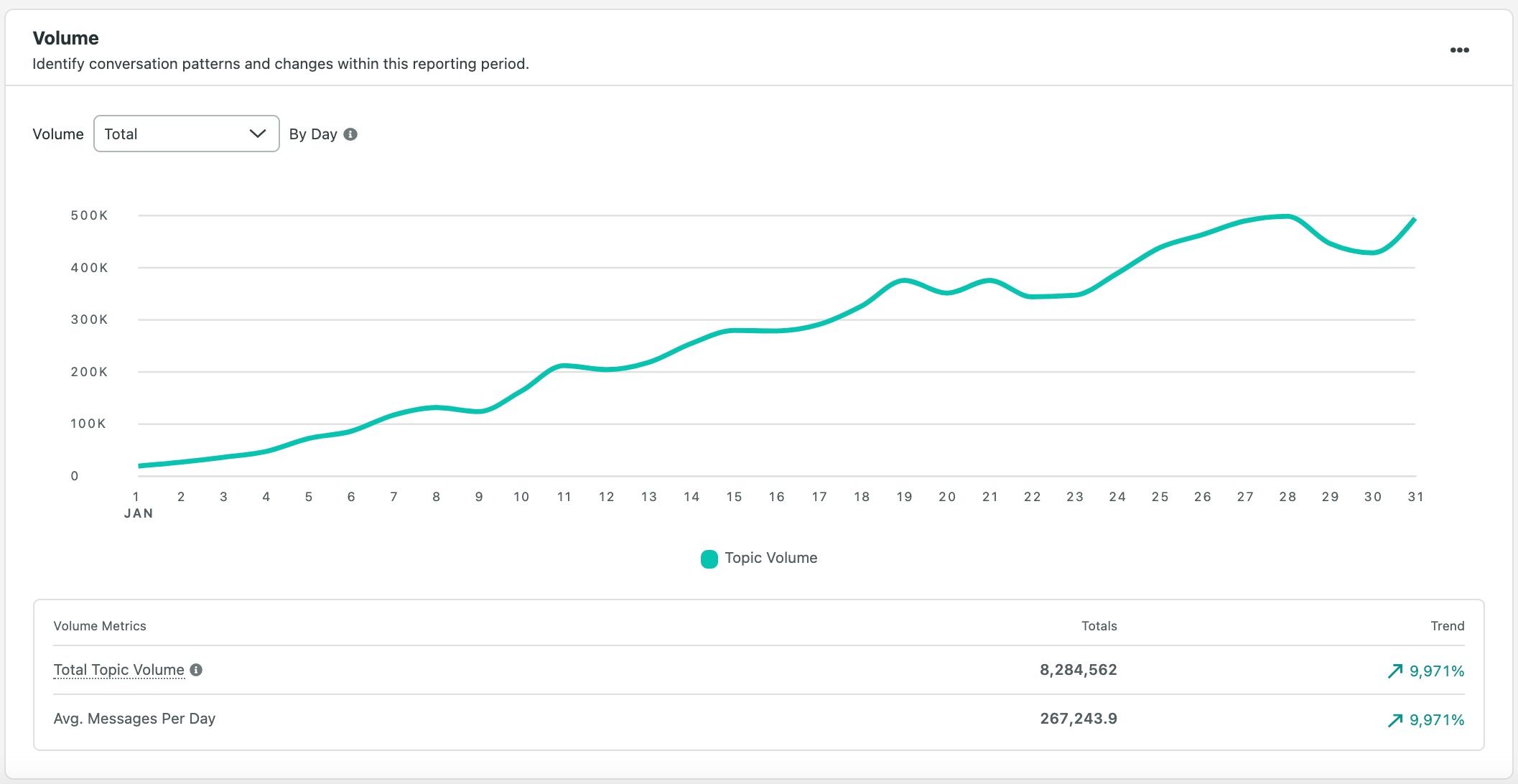Click the Total Topic Volume trend arrow
Screen dimensions: 1518x784
point(1394,671)
